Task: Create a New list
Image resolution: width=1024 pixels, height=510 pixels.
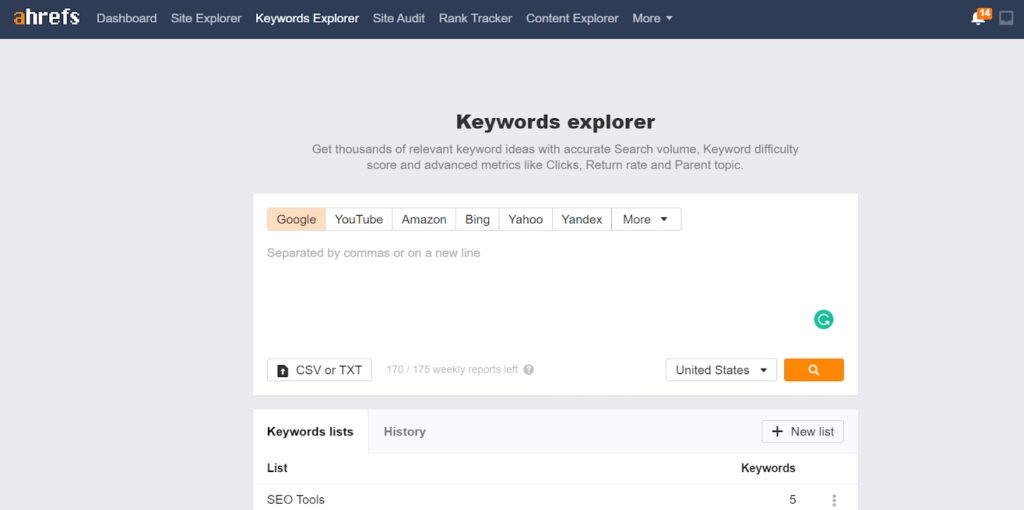Action: [803, 432]
